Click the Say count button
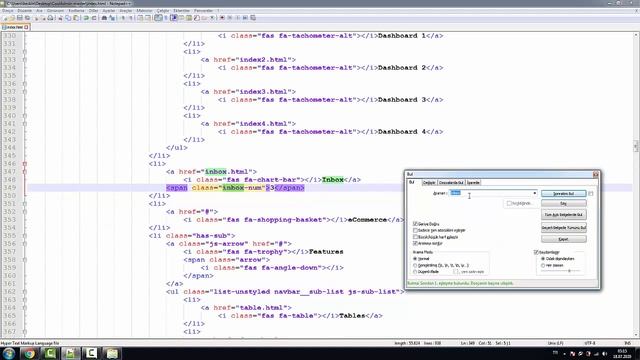The height and width of the screenshot is (360, 640). (564, 203)
